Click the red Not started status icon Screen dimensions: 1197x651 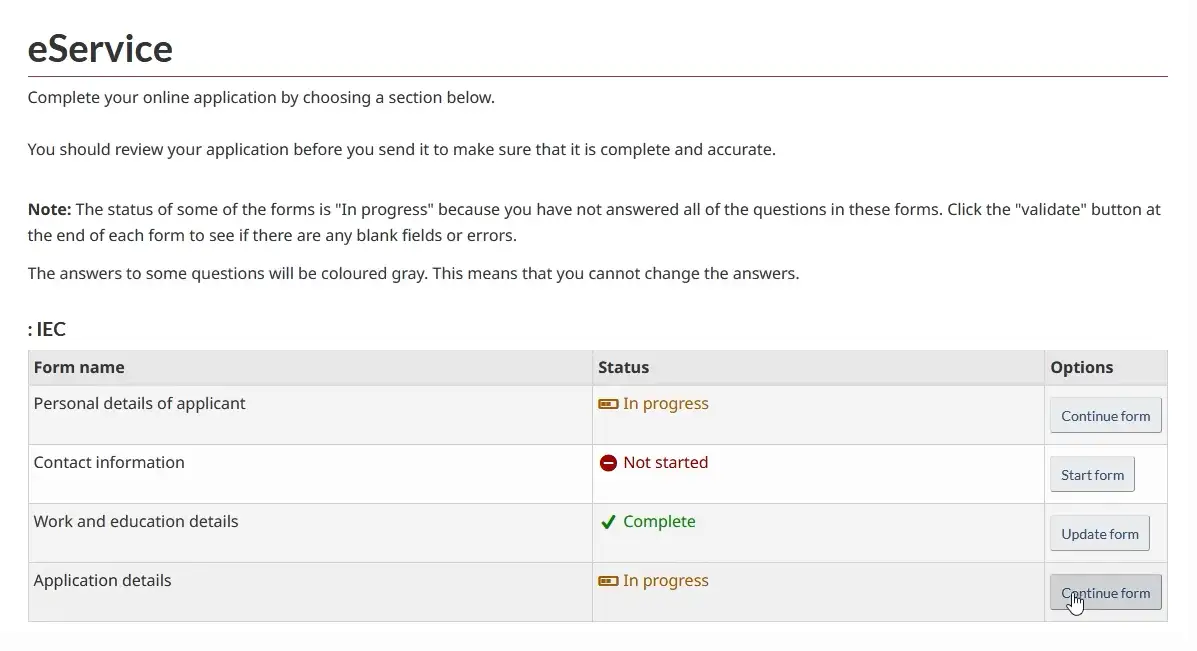click(608, 463)
